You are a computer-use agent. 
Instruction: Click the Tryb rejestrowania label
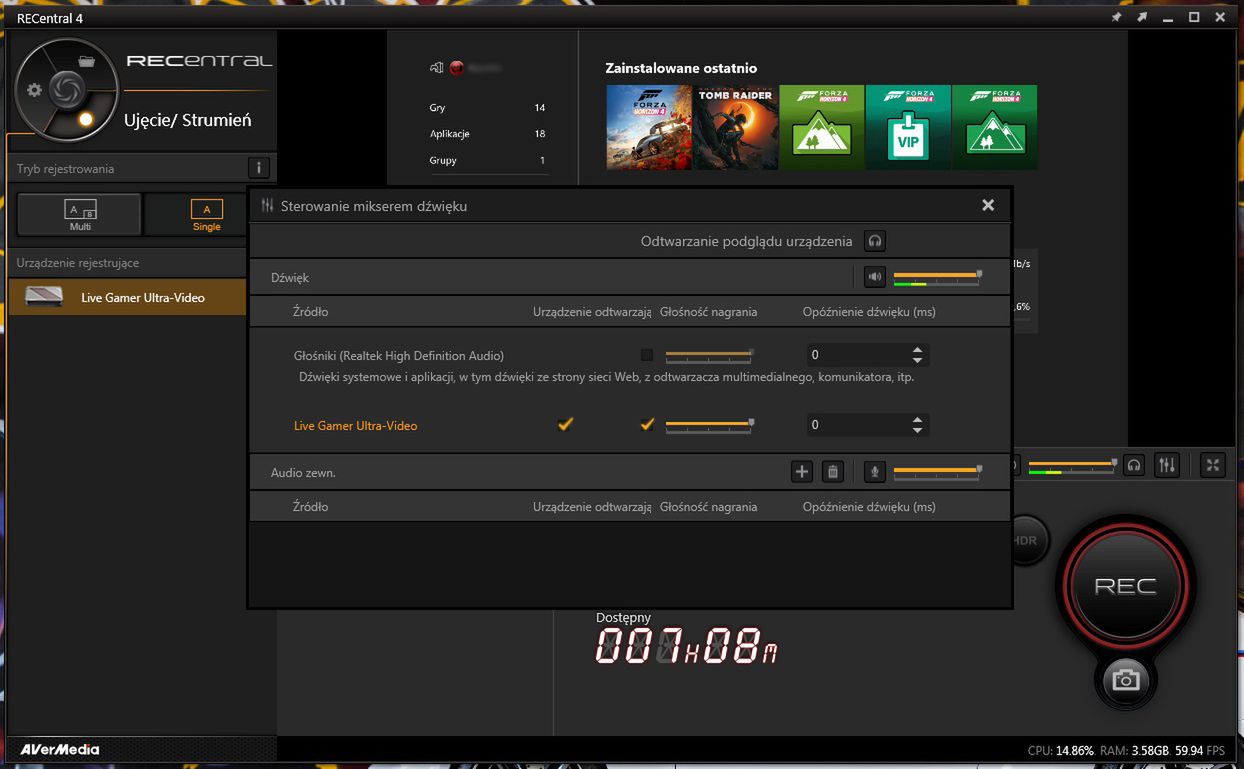coord(65,169)
